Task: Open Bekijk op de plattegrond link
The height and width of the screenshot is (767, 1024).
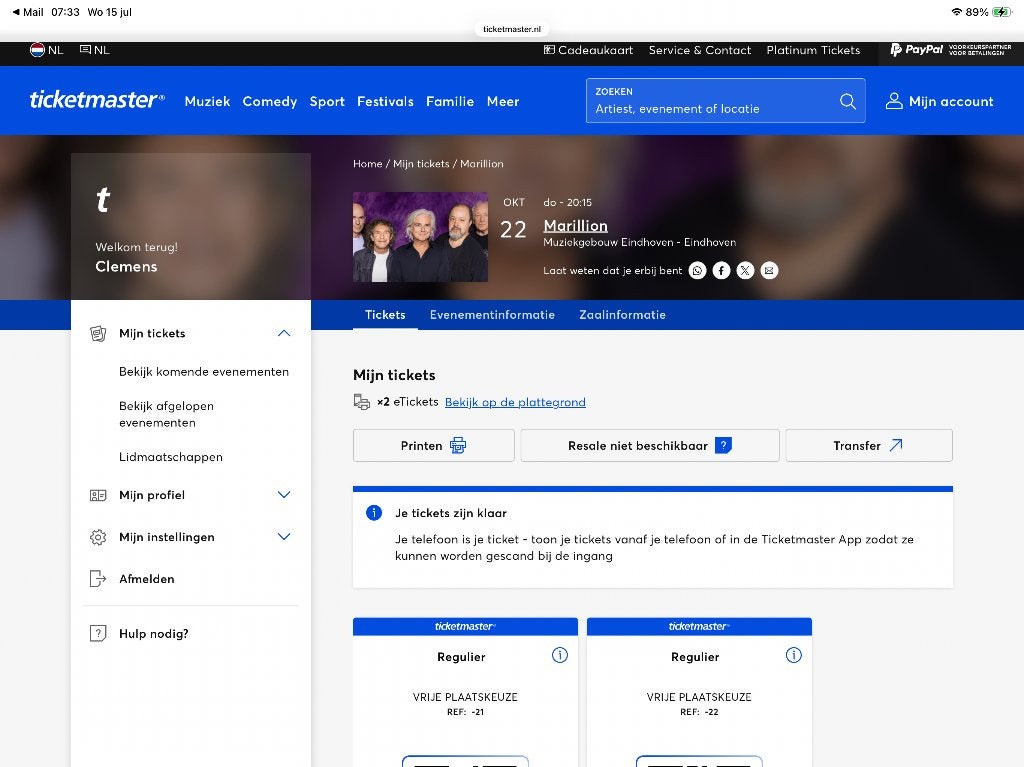Action: [515, 402]
